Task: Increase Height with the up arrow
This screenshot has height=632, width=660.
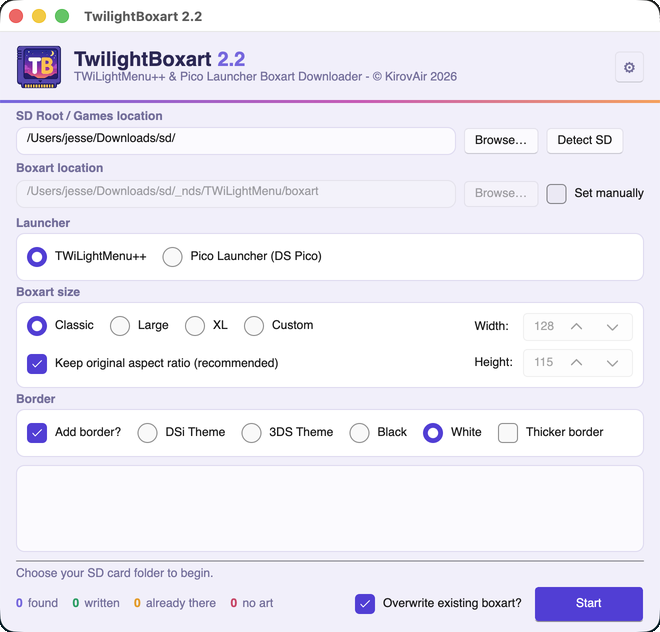Action: pyautogui.click(x=576, y=363)
